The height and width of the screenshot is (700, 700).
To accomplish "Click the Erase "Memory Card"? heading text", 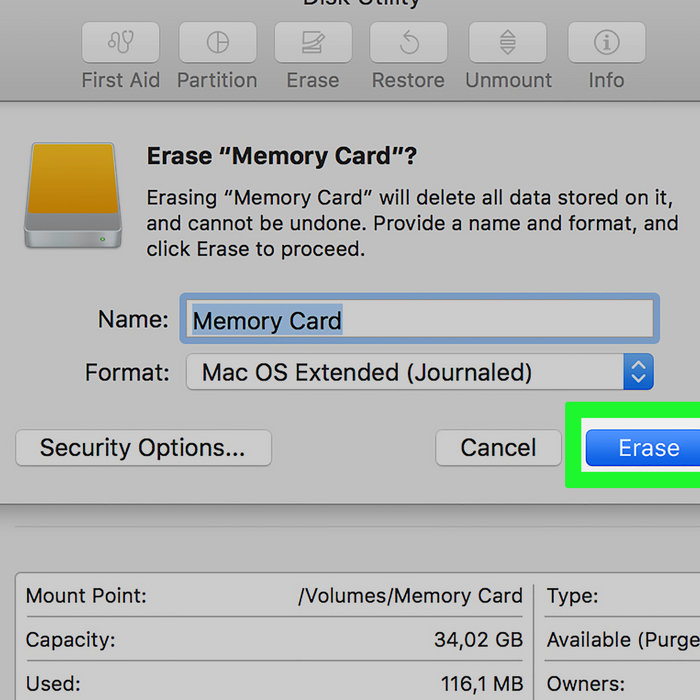I will coord(282,156).
